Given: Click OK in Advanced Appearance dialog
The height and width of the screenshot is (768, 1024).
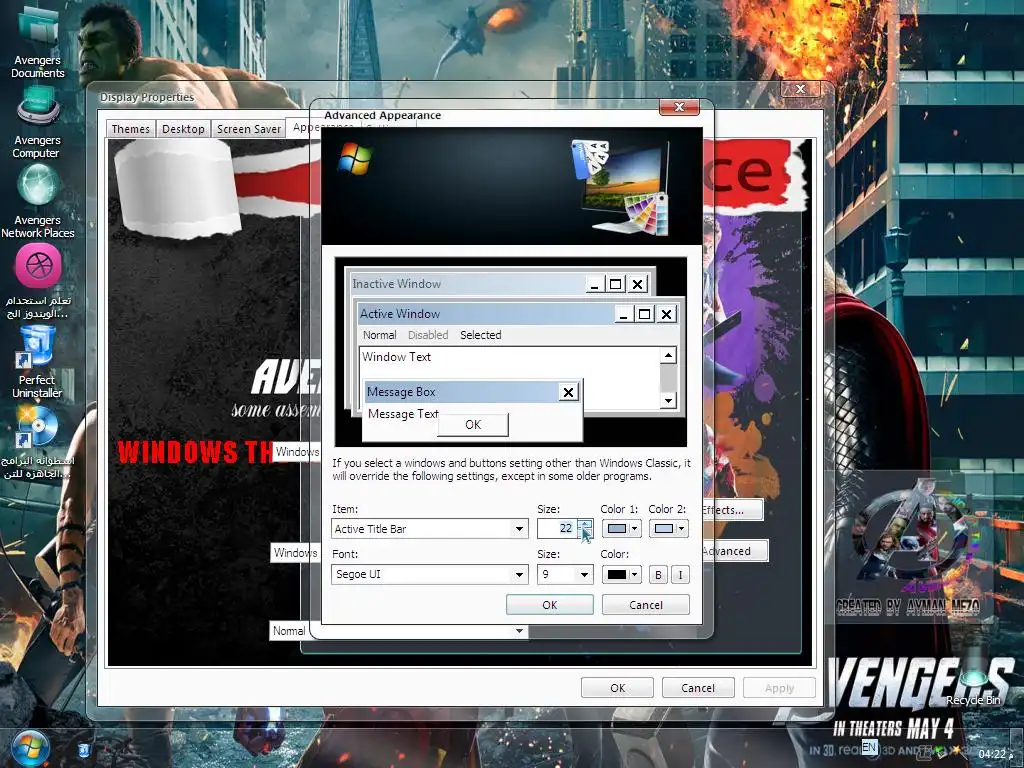Looking at the screenshot, I should pos(550,605).
